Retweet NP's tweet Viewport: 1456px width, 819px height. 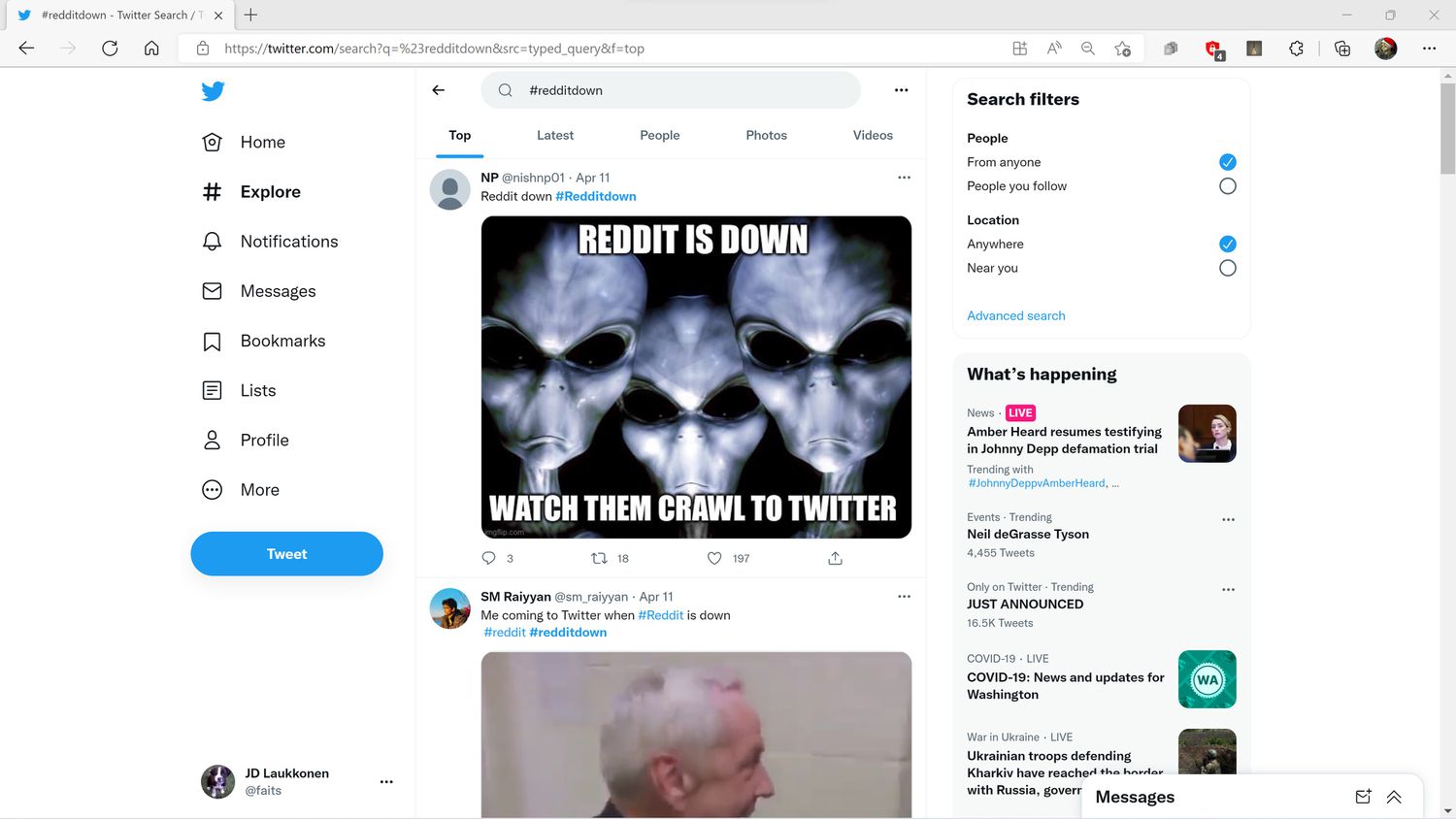(x=600, y=558)
